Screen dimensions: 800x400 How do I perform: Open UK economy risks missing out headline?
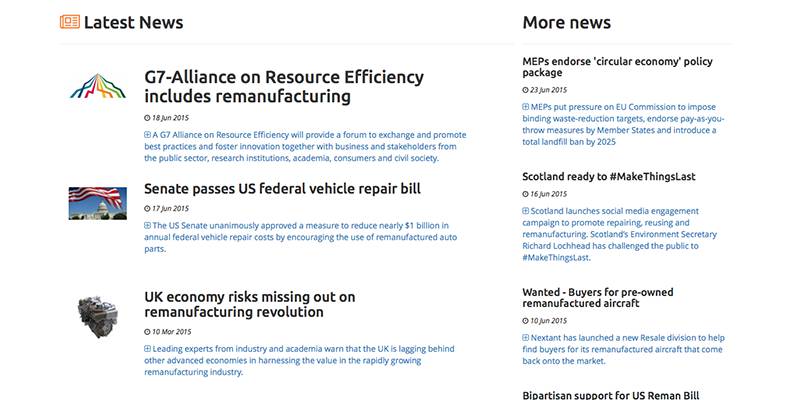click(250, 304)
